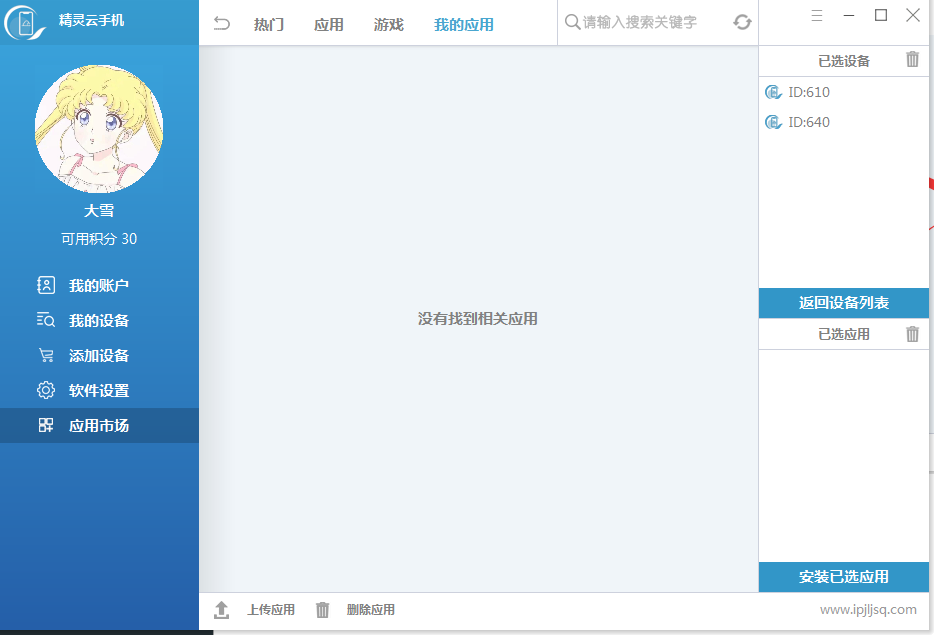Select device ID:610
The height and width of the screenshot is (635, 934).
[843, 92]
